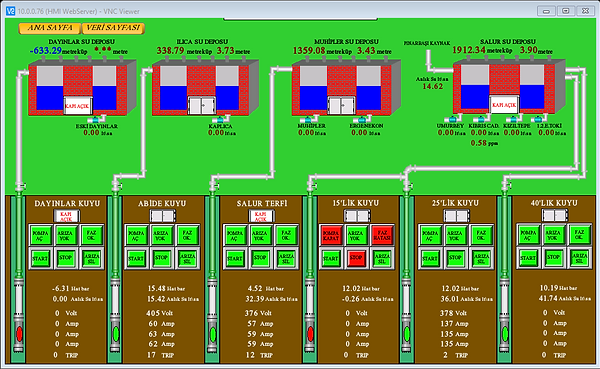Click the DAYINLAR KUYU door indicator KAPI AÇIK
The width and height of the screenshot is (600, 369).
coord(66,216)
